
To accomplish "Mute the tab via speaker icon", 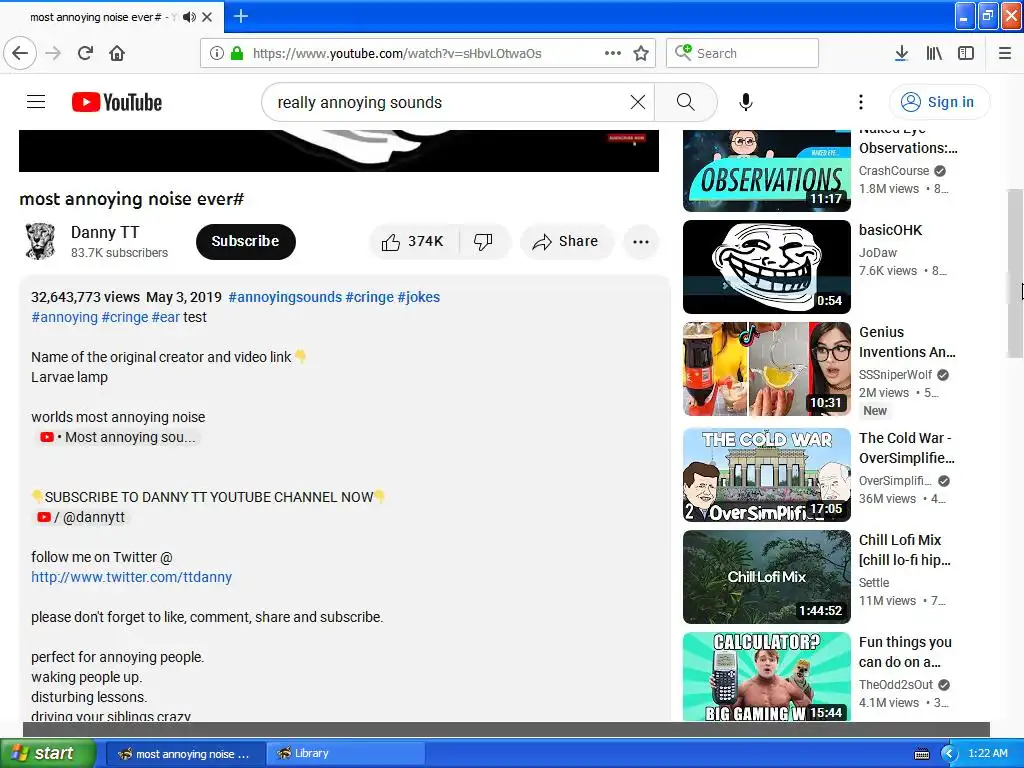I will pos(189,17).
